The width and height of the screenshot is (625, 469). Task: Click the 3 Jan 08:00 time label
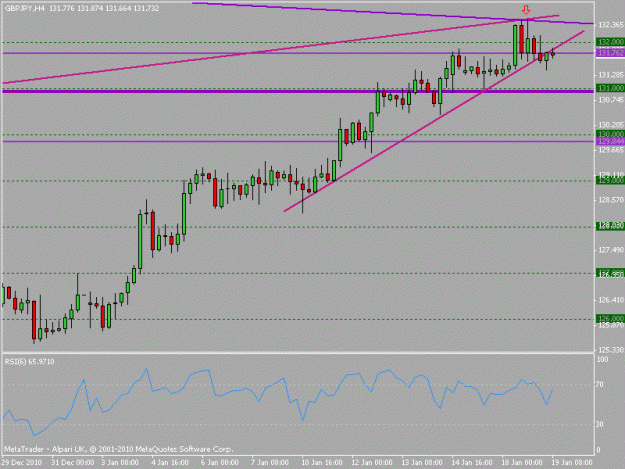[120, 463]
